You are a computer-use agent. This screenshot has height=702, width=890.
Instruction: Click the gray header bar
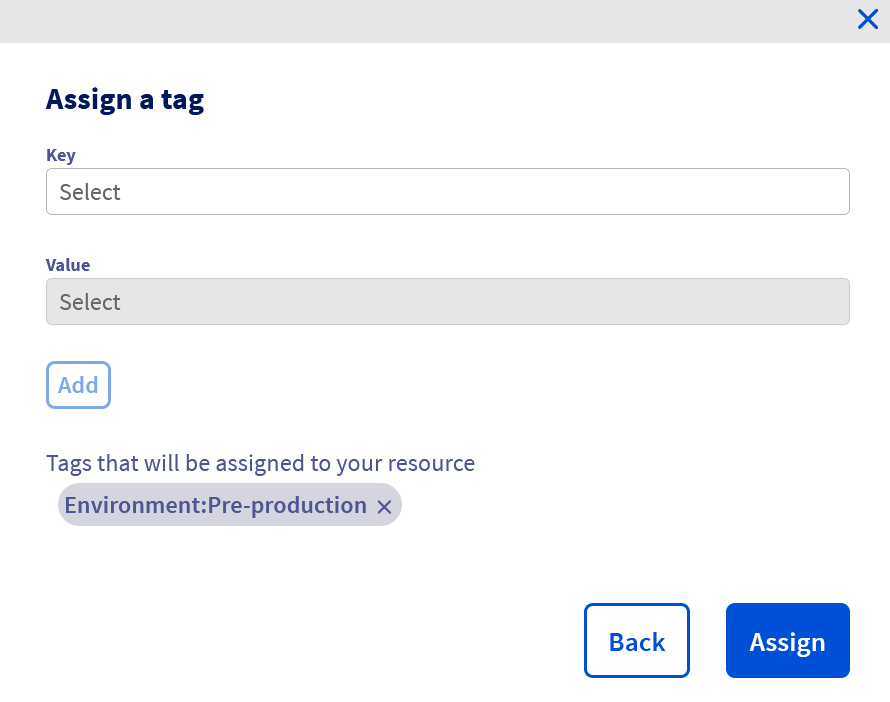420,20
